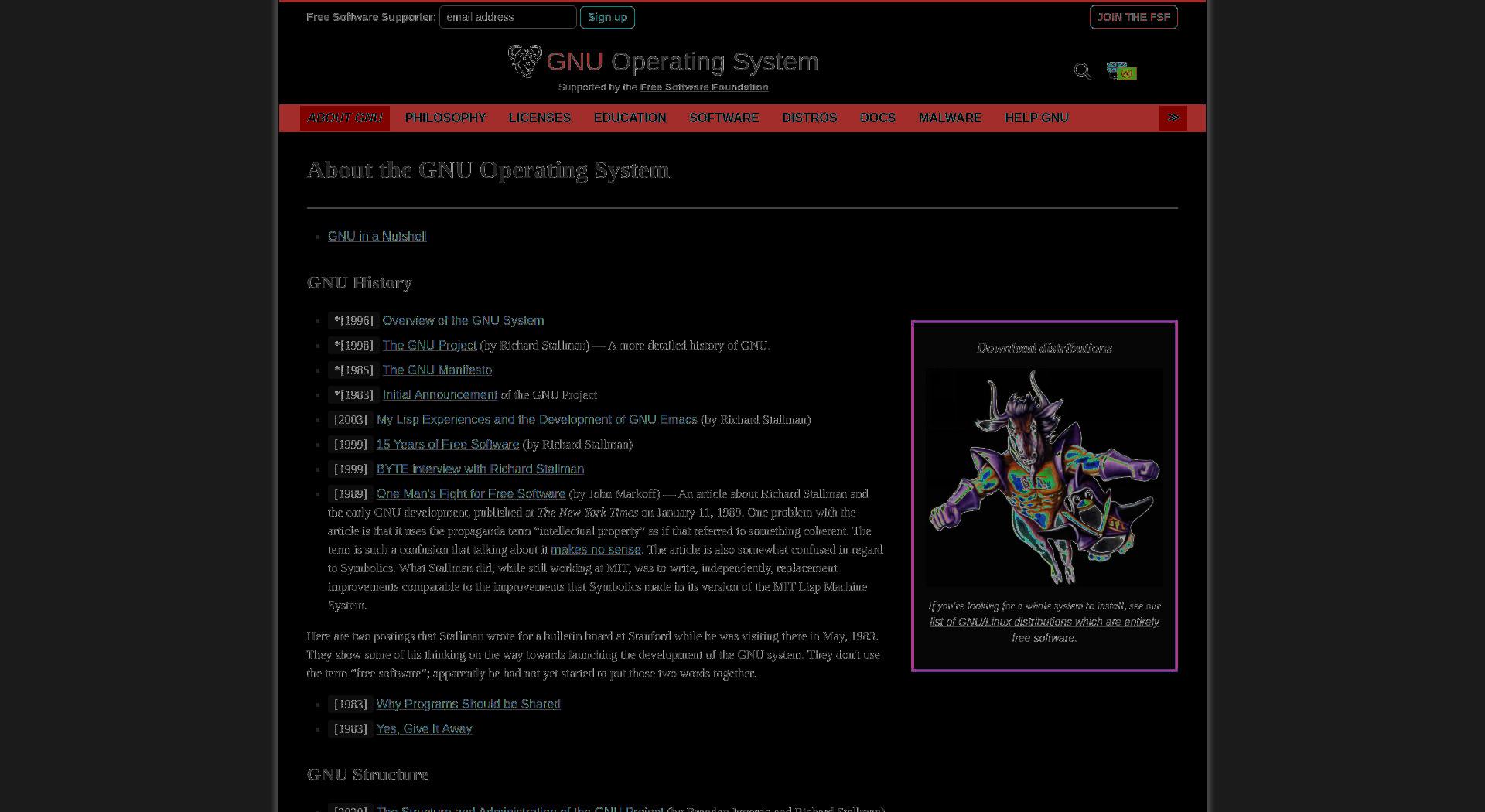Screen dimensions: 1485x812
Task: Click the [2003] date label
Action: pos(351,420)
